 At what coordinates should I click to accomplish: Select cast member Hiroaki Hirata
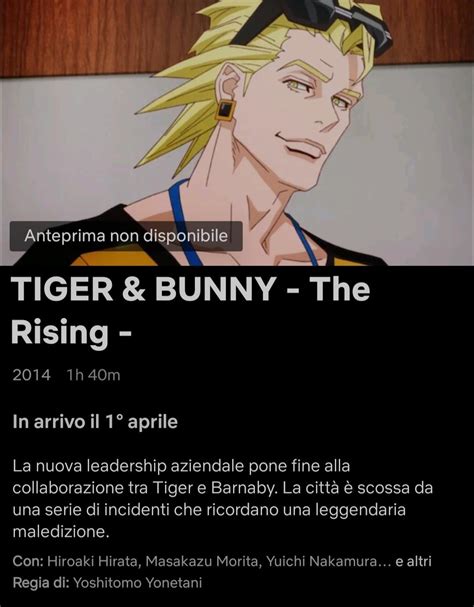92,561
